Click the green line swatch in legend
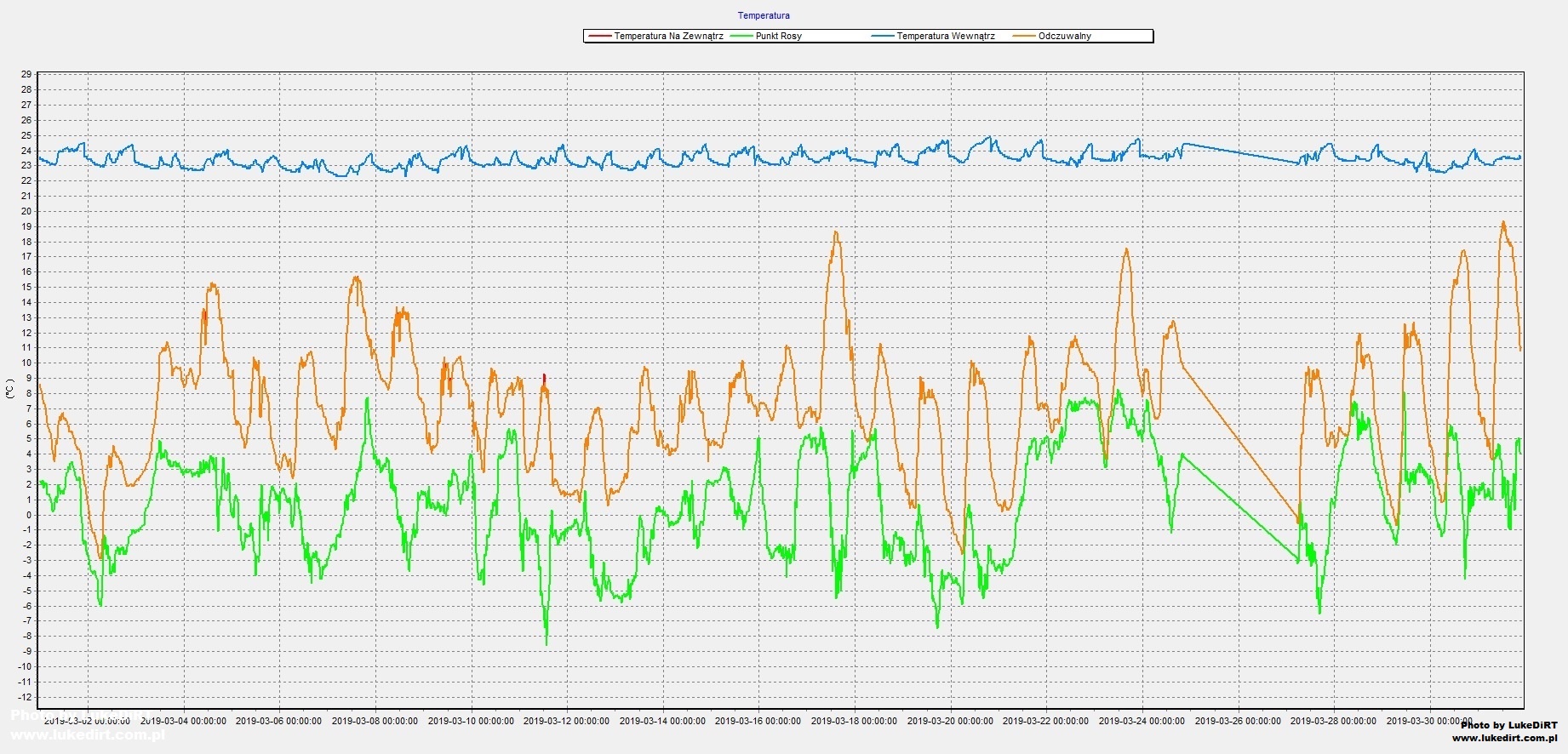 click(741, 37)
